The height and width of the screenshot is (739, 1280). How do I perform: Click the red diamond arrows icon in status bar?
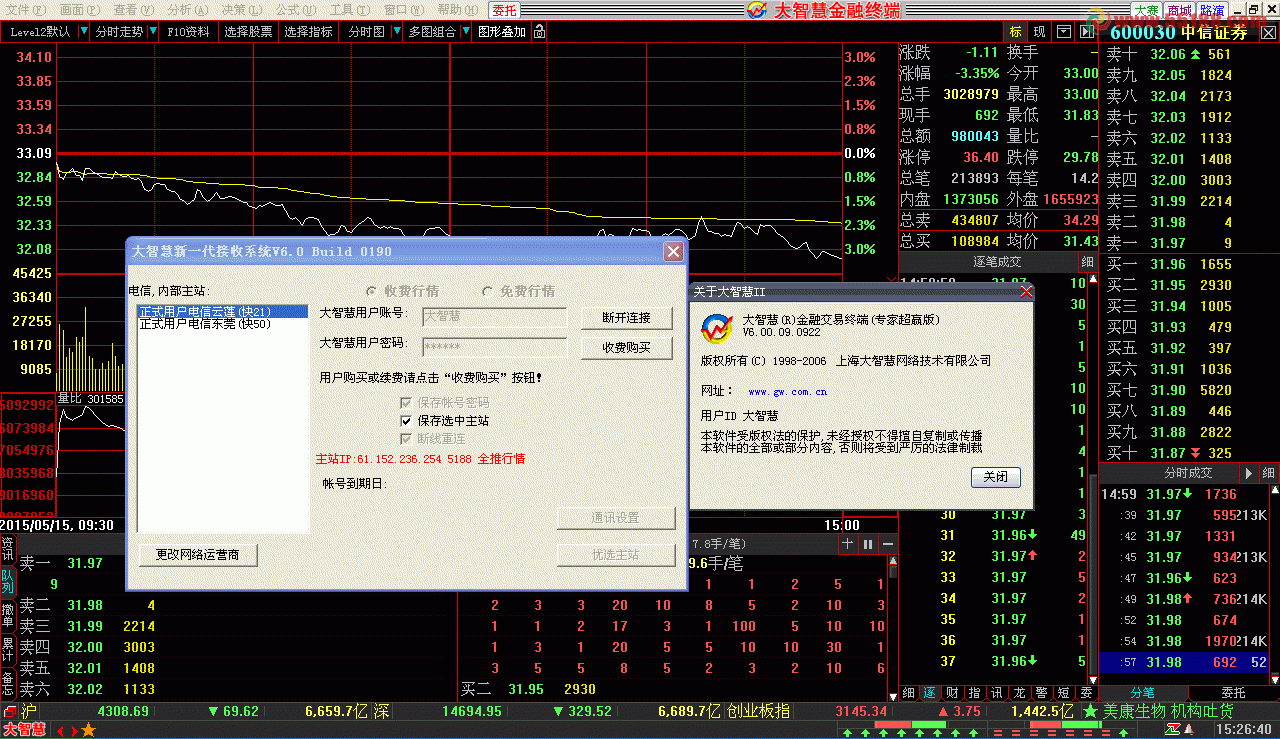tap(65, 730)
